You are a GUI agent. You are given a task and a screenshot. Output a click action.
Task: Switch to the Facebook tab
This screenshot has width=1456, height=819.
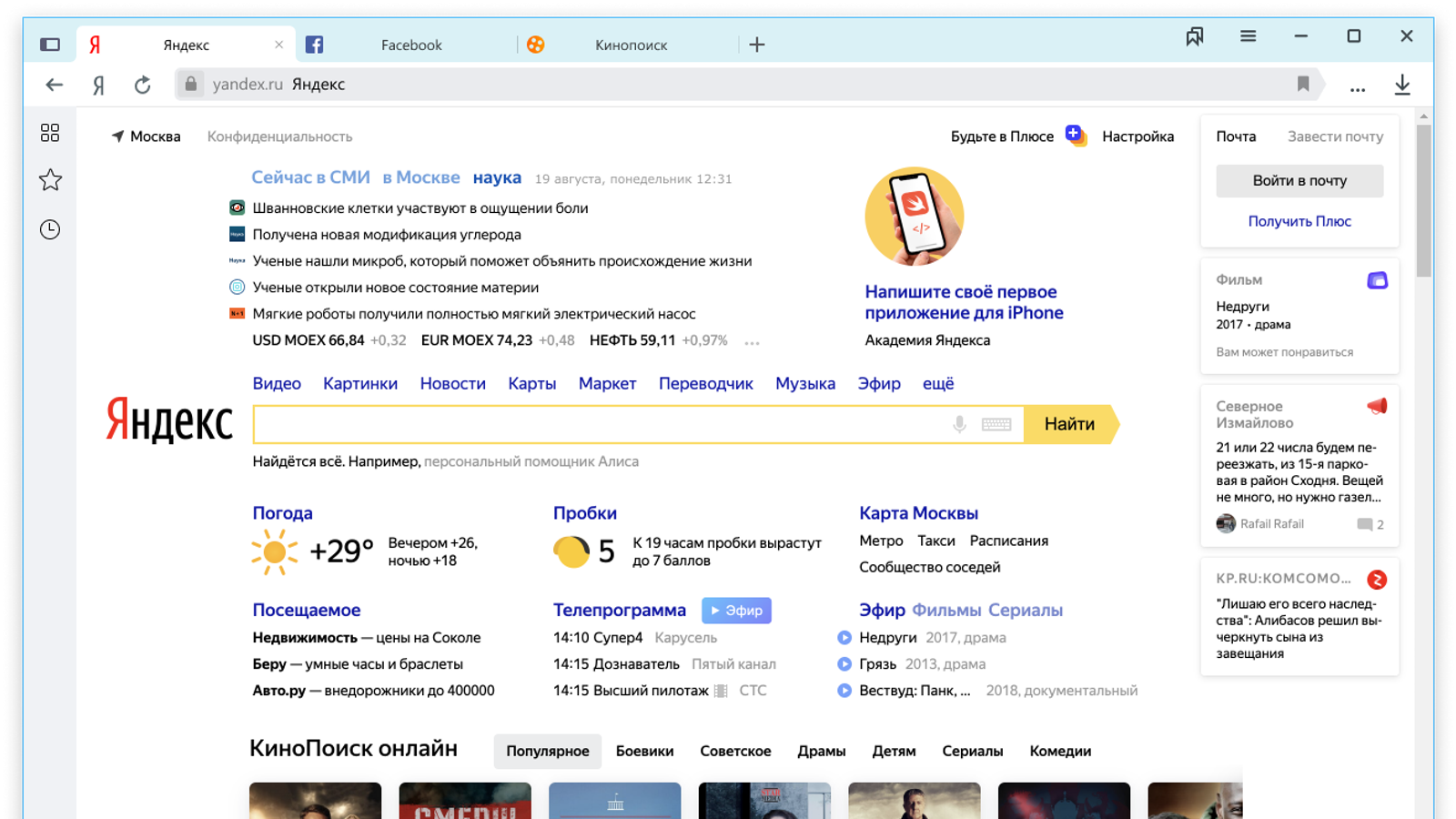(x=407, y=45)
